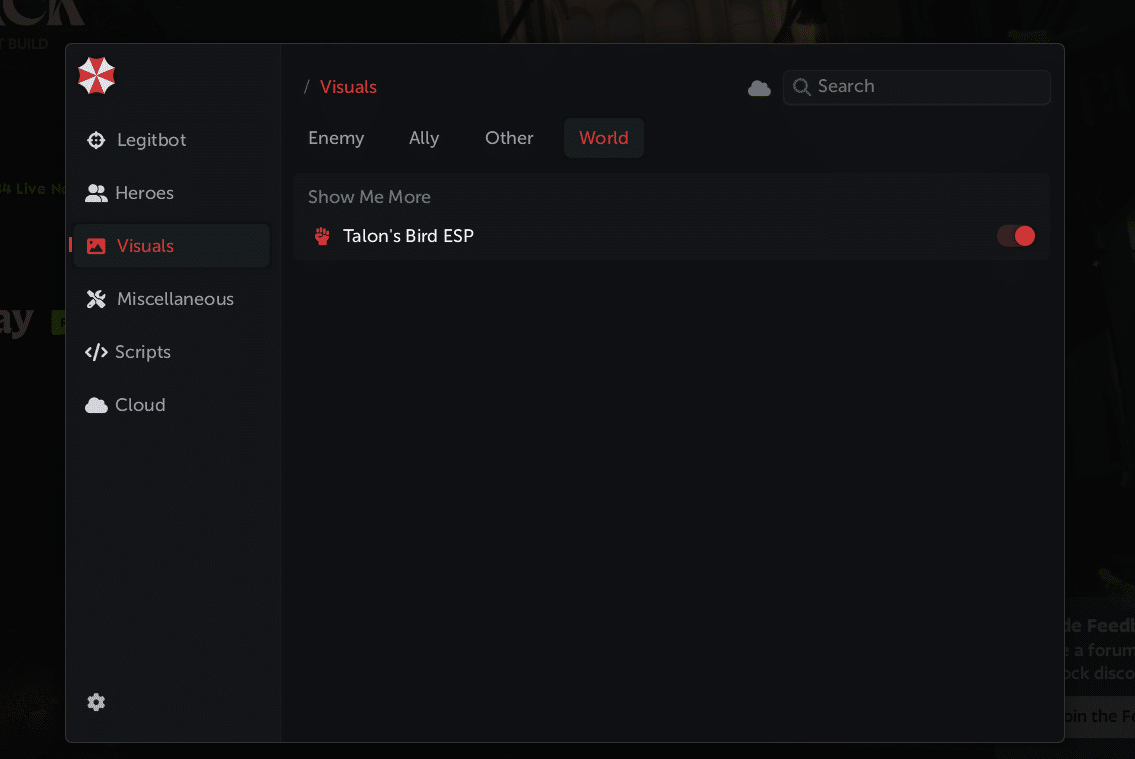
Task: Open Legitbot via its crosshair icon
Action: 96,140
